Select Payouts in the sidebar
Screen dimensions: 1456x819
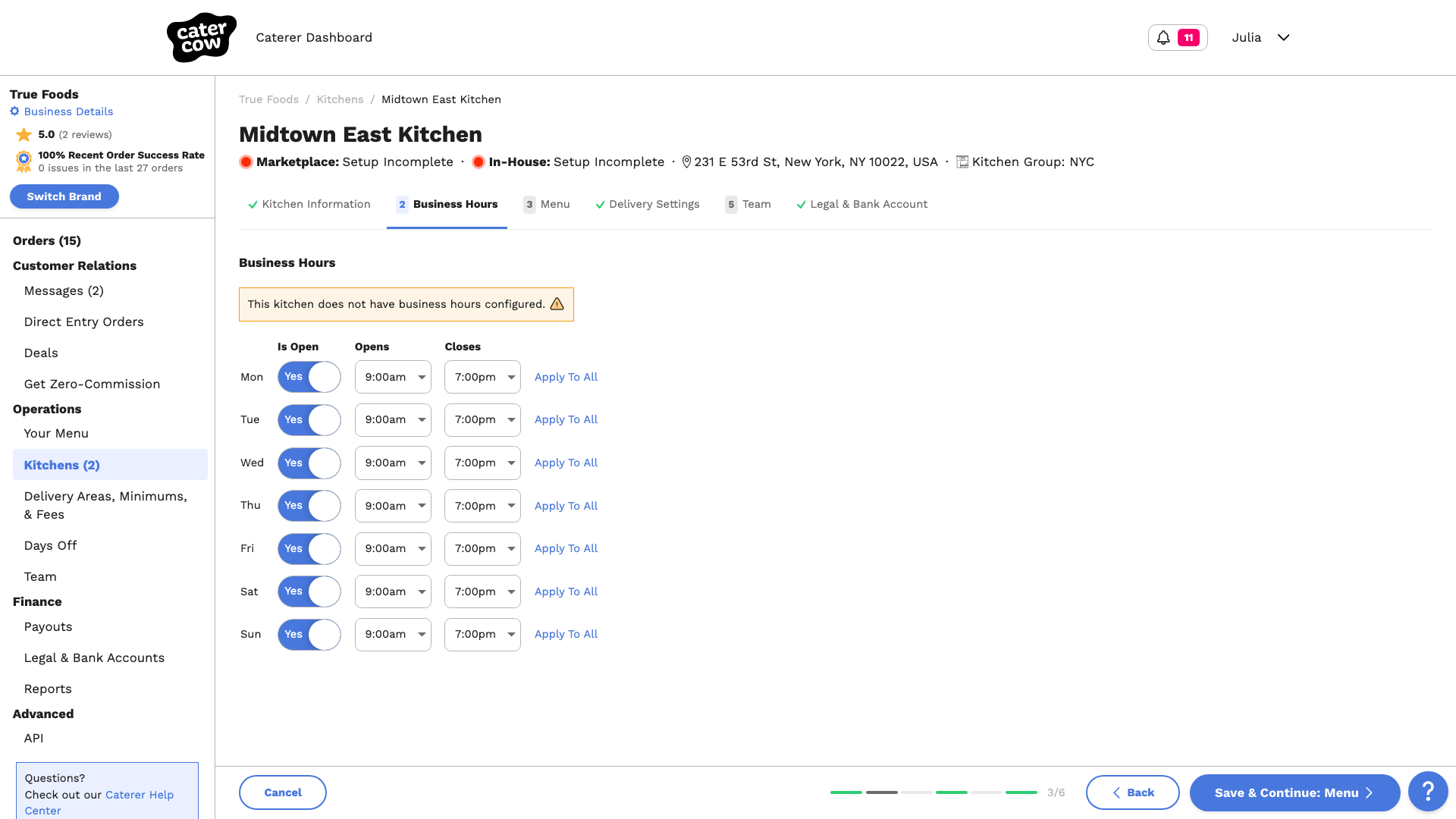coord(48,626)
